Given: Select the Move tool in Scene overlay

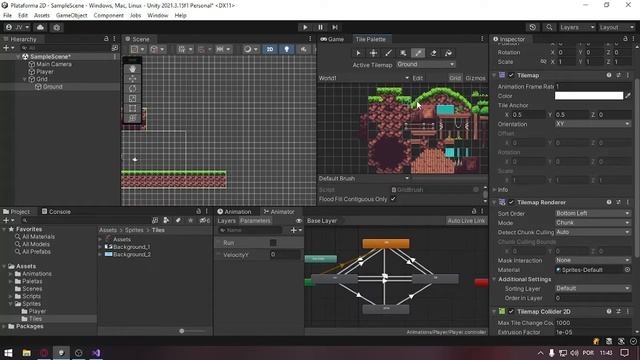Looking at the screenshot, I should tap(132, 79).
